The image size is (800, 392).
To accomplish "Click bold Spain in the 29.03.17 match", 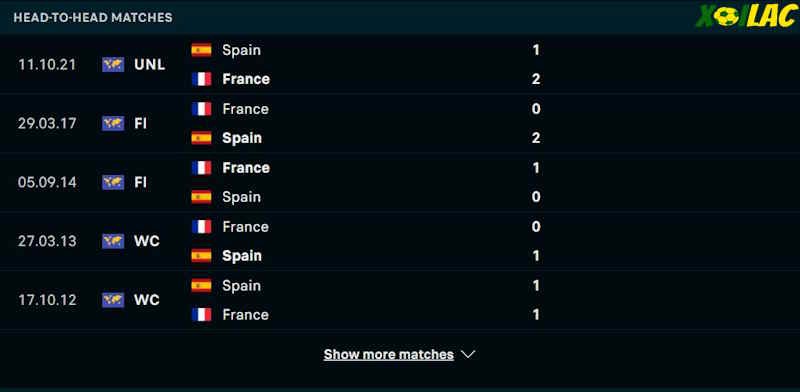I will click(242, 138).
